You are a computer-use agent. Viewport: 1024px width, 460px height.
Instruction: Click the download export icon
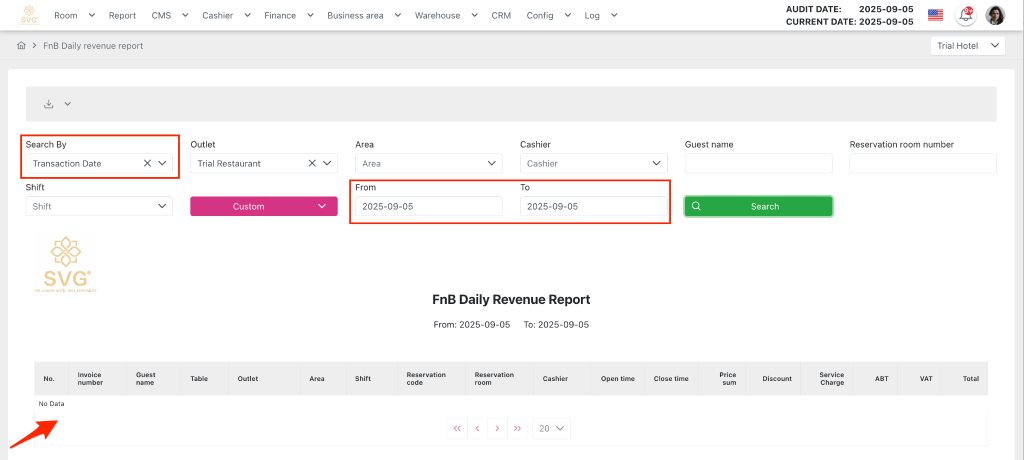(48, 104)
